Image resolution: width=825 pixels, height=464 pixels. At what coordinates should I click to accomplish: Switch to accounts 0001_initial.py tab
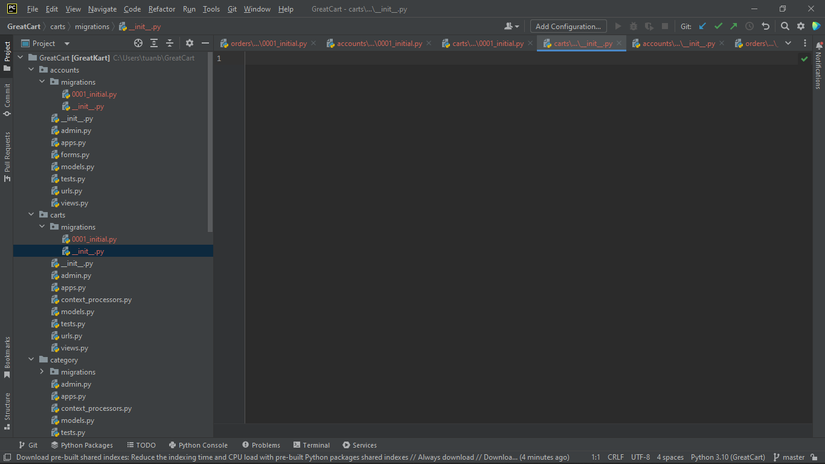coord(378,44)
